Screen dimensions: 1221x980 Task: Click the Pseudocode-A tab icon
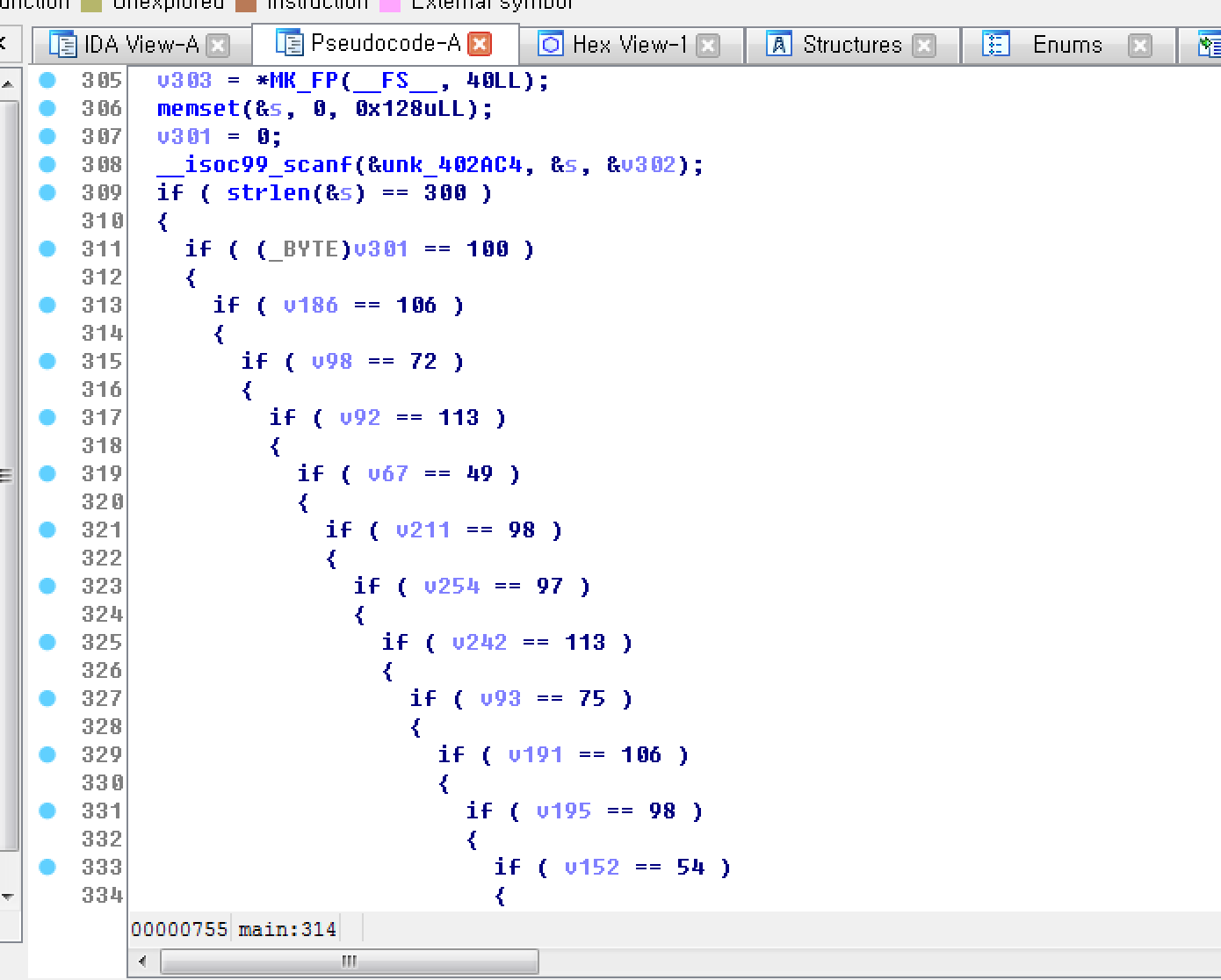tap(289, 43)
